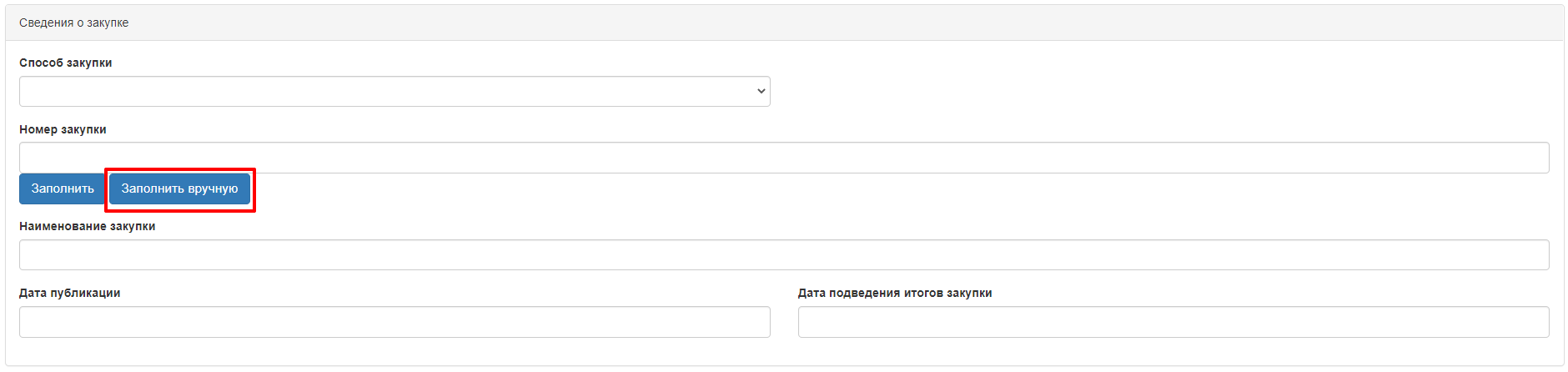The width and height of the screenshot is (1568, 372).
Task: Click the Наименование закупки label
Action: (88, 226)
